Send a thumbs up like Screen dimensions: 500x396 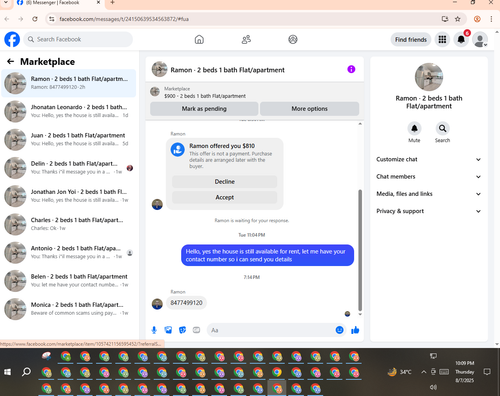[x=355, y=330]
